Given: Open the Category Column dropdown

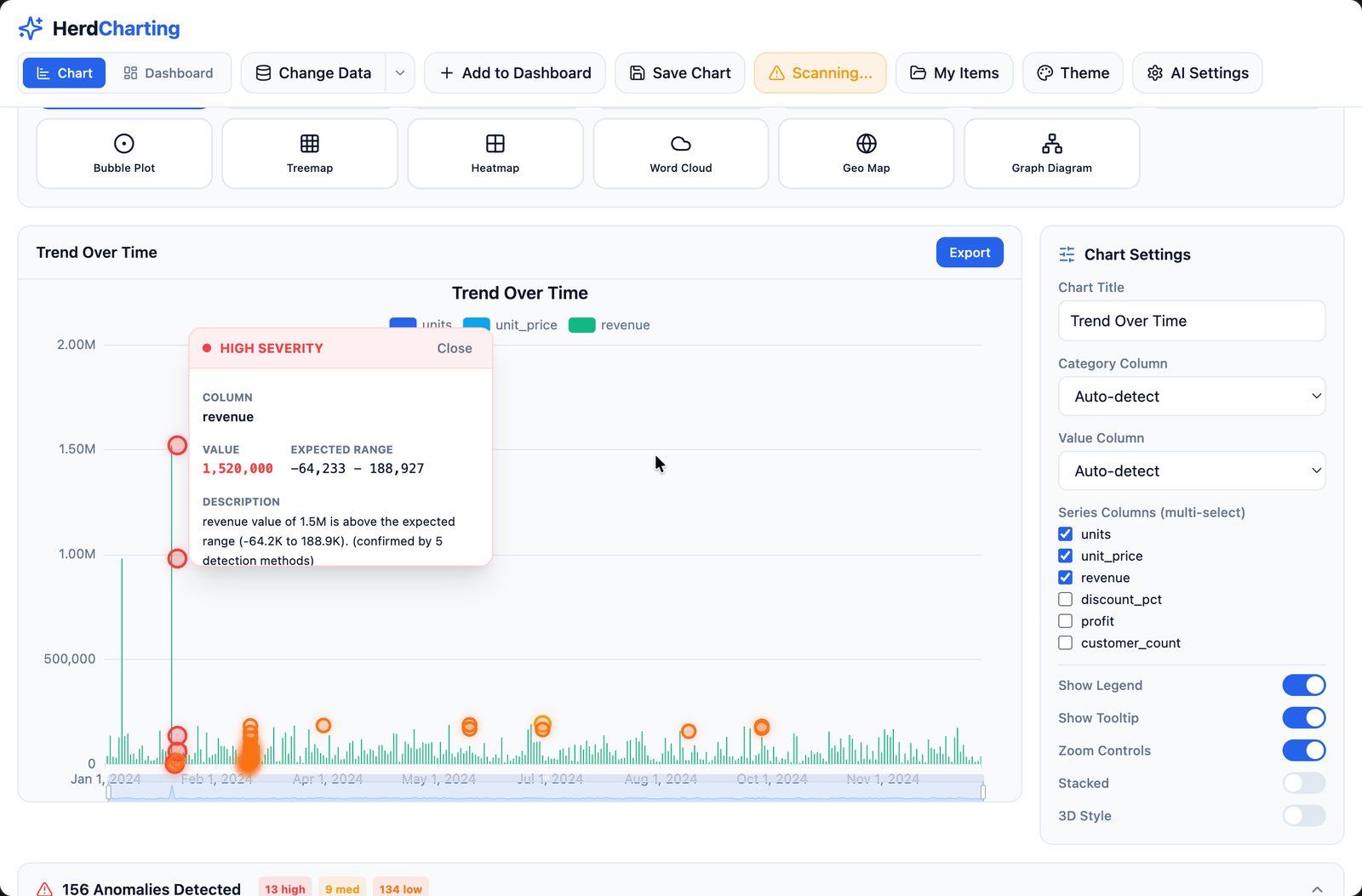Looking at the screenshot, I should tap(1192, 397).
